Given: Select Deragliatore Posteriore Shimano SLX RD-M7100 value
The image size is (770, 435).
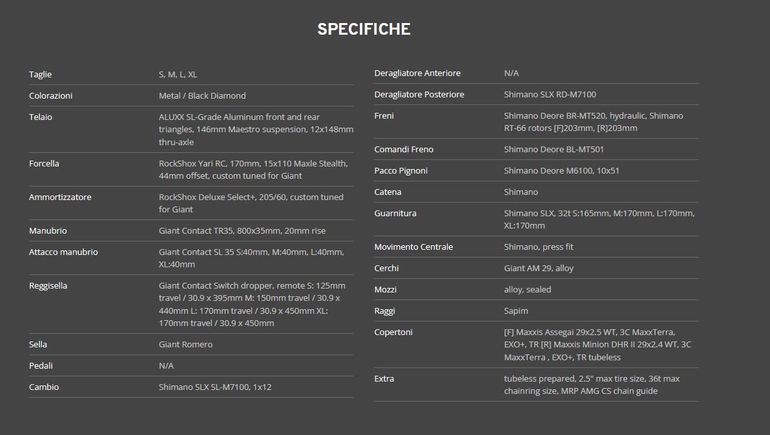Looking at the screenshot, I should point(550,94).
